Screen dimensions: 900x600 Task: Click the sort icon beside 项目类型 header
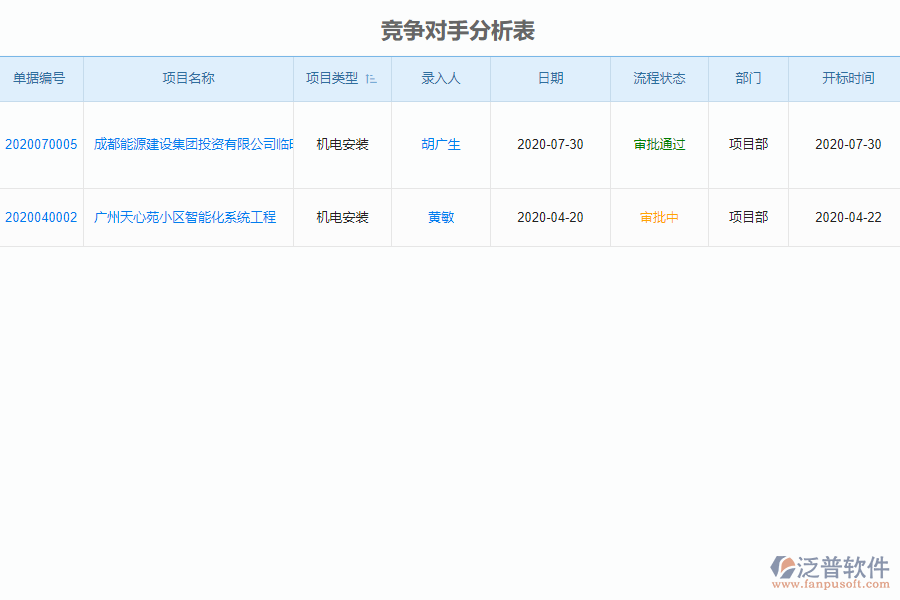371,78
